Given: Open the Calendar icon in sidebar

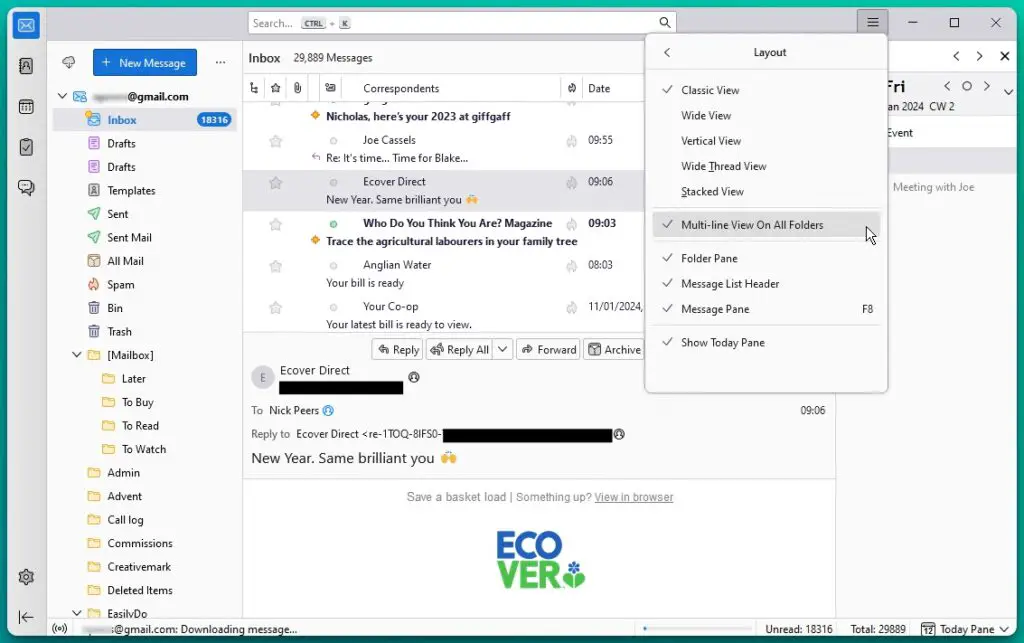Looking at the screenshot, I should point(26,107).
